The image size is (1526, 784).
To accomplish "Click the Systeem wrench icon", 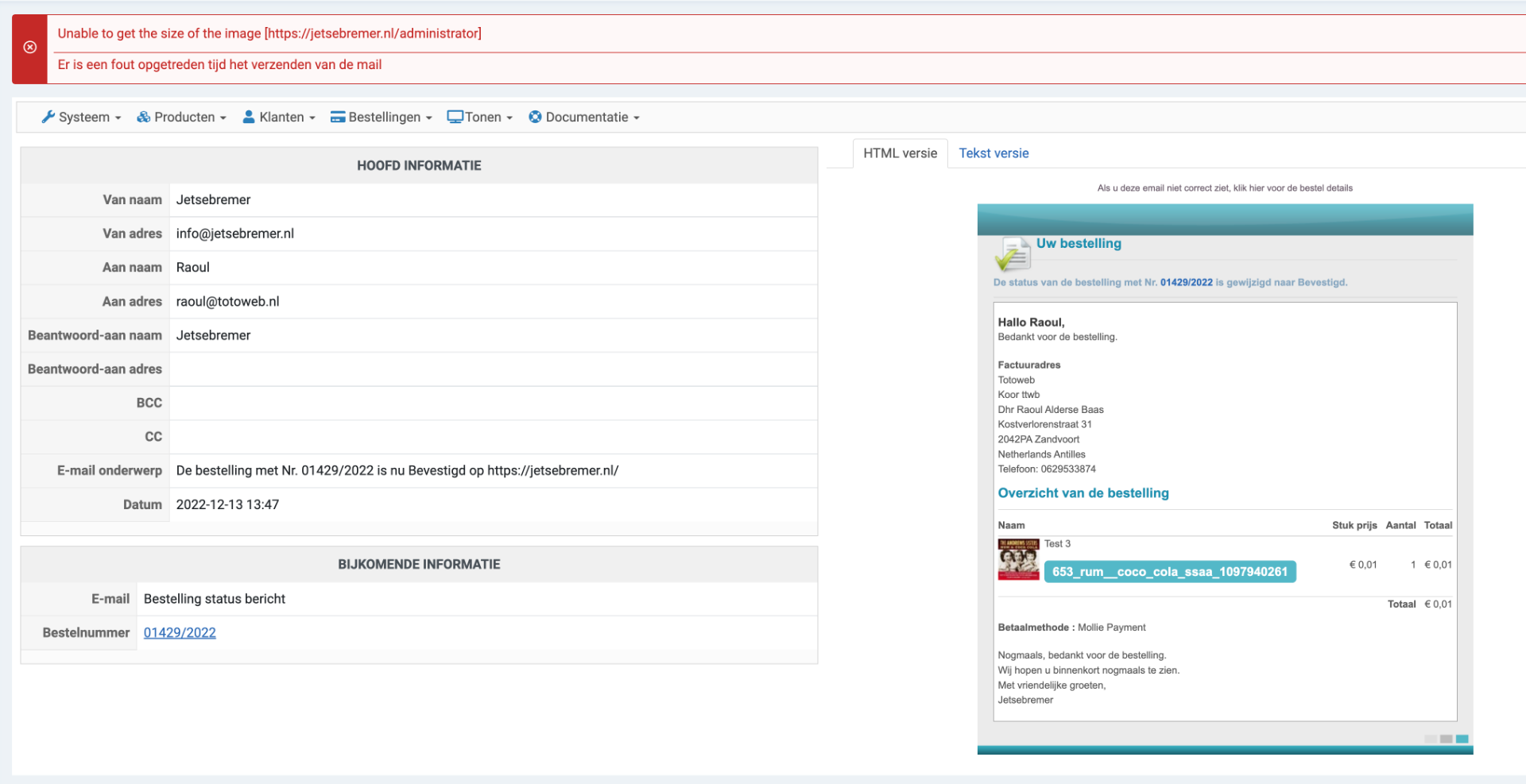I will click(x=48, y=117).
